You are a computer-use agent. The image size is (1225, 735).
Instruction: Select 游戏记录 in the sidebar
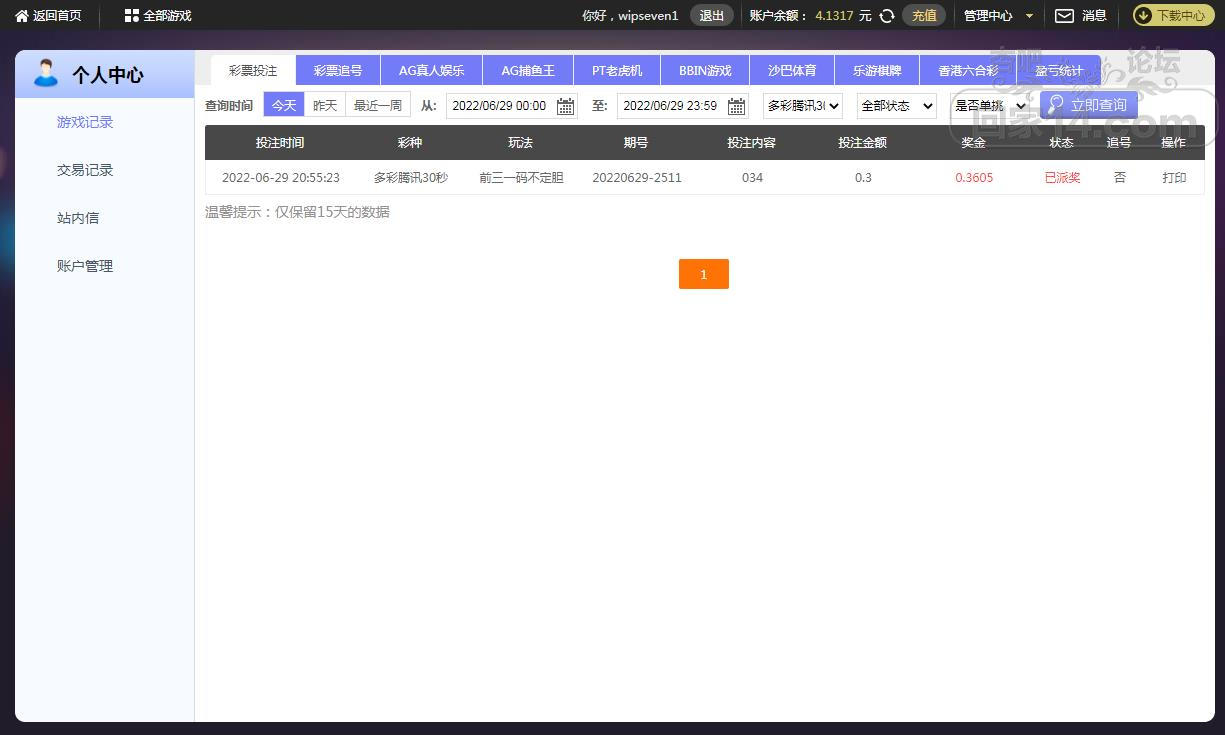(x=85, y=122)
